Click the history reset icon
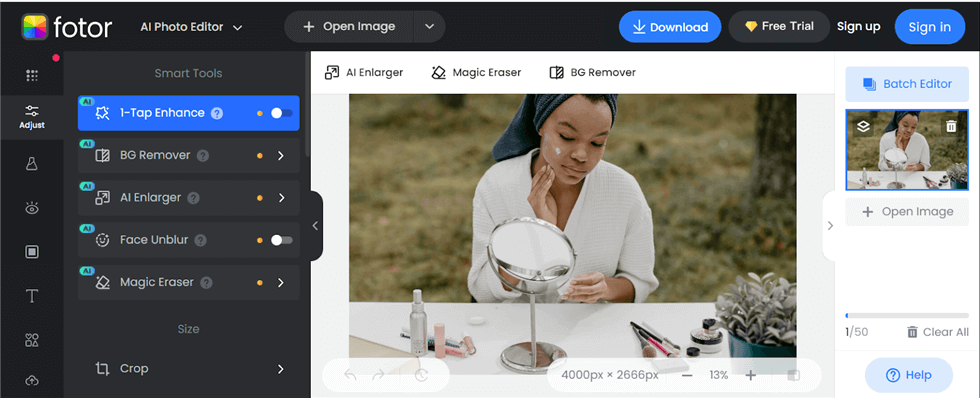This screenshot has width=980, height=398. point(421,376)
